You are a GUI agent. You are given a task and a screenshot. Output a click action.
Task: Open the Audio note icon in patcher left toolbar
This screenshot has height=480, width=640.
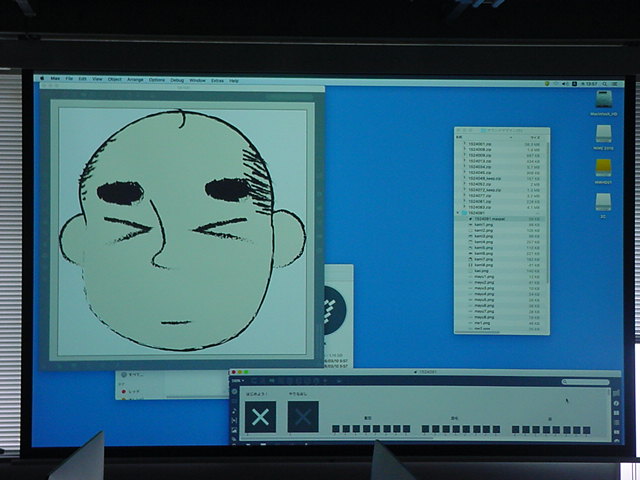(234, 410)
